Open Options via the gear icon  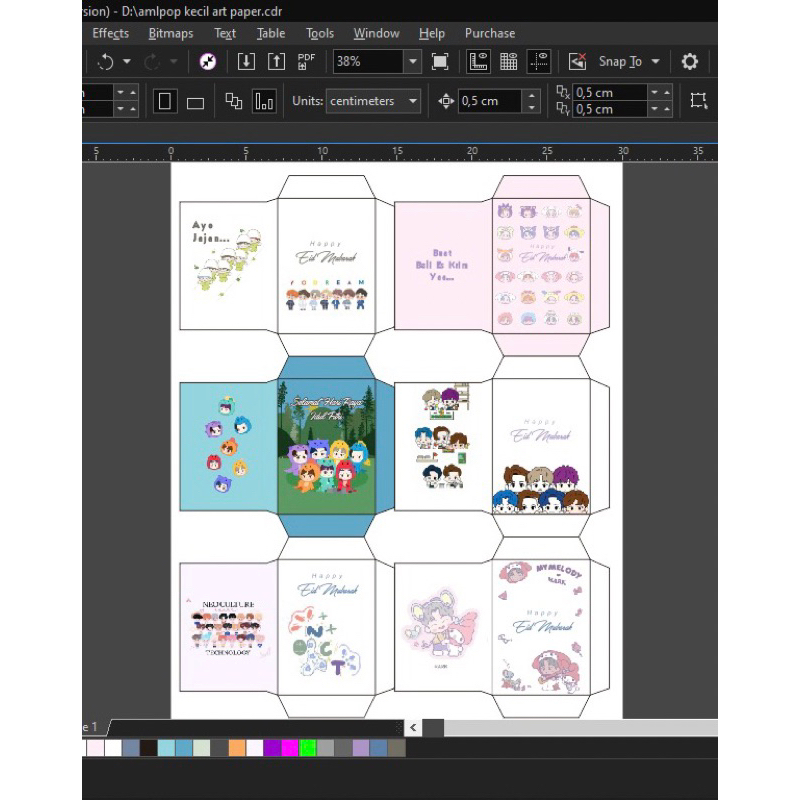(689, 62)
